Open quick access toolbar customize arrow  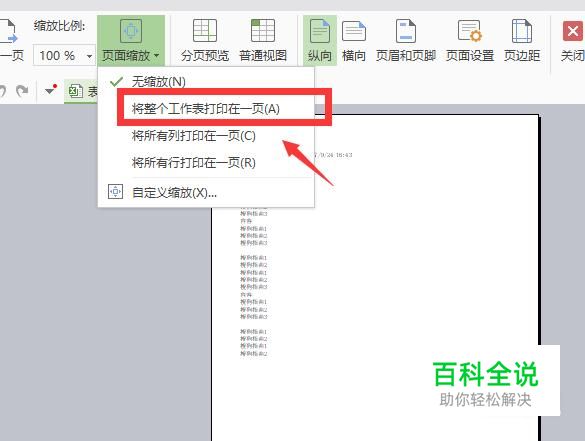coord(50,90)
